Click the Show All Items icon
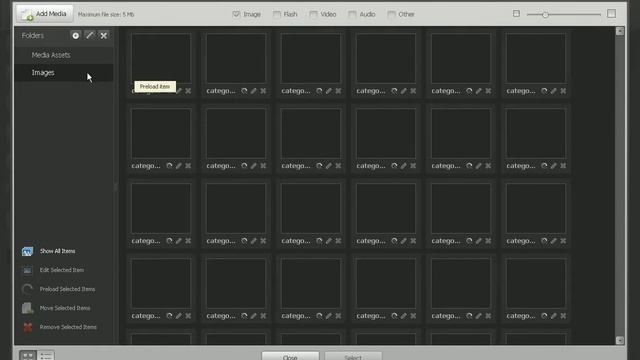This screenshot has height=360, width=640. click(27, 251)
